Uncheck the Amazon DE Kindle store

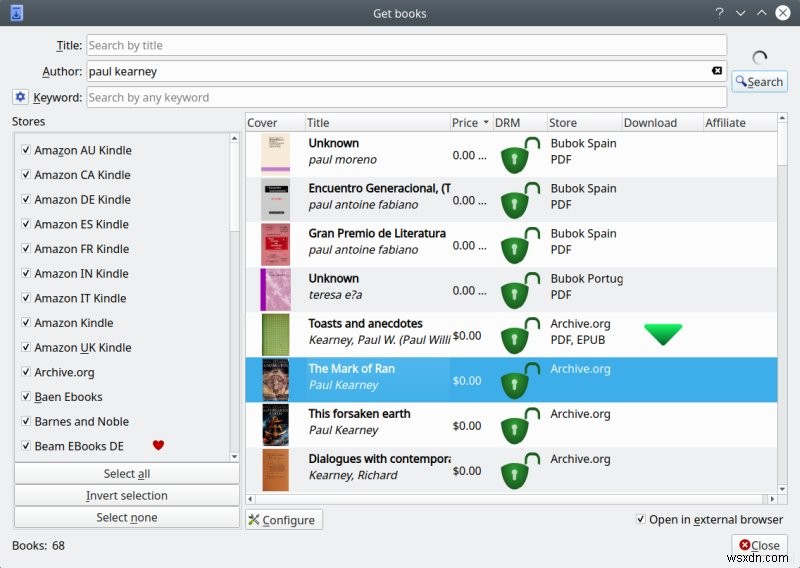pyautogui.click(x=26, y=199)
